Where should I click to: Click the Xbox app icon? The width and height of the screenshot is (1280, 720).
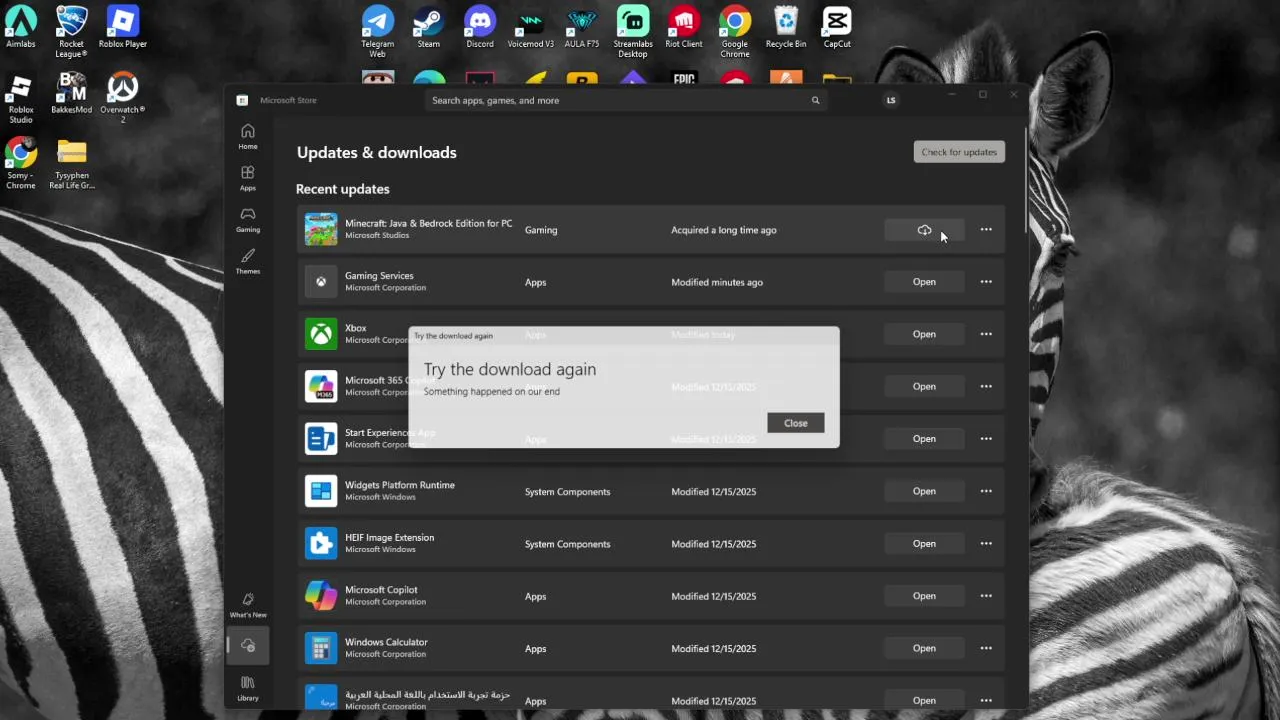(321, 334)
